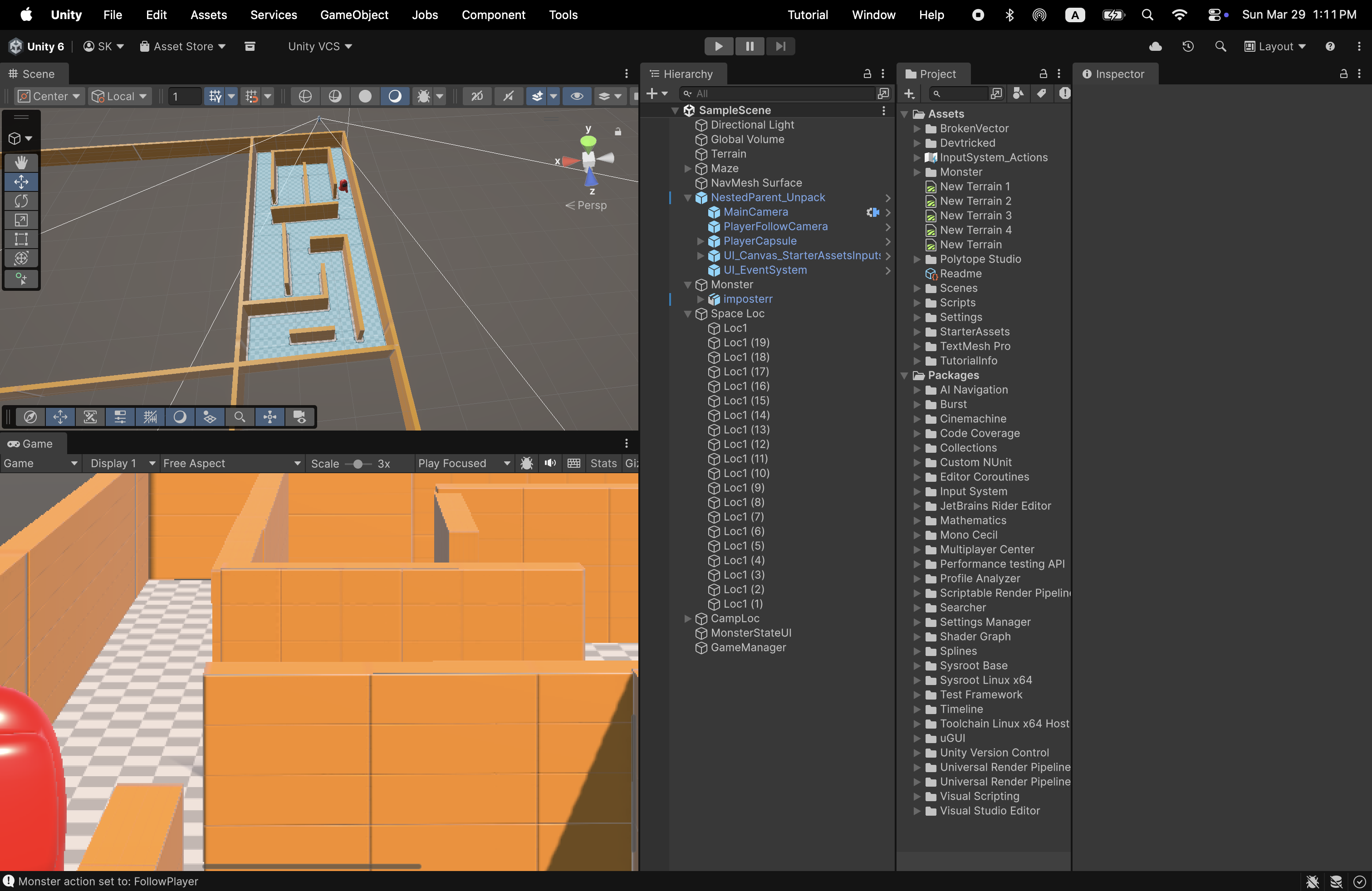Click the cloud services icon
Viewport: 1372px width, 891px height.
[1155, 46]
